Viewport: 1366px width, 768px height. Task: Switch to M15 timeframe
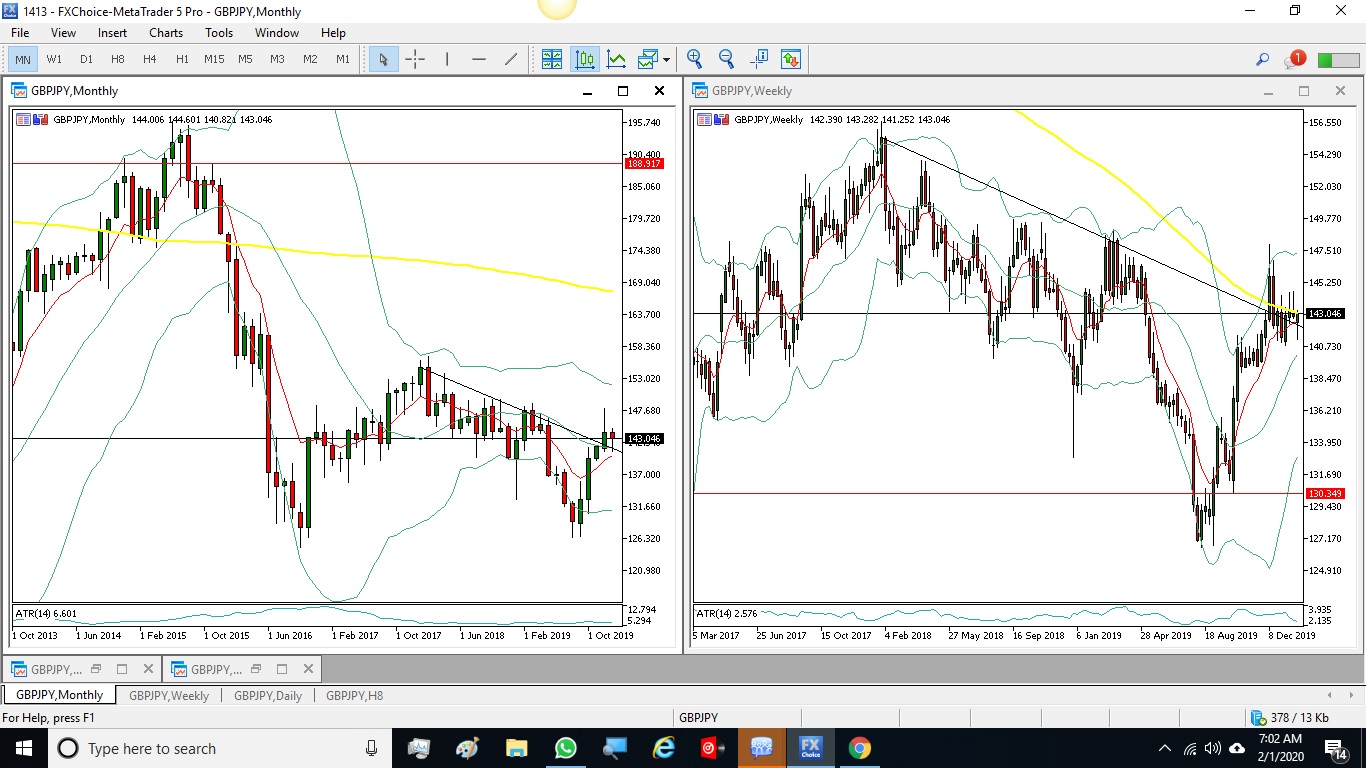pyautogui.click(x=214, y=60)
